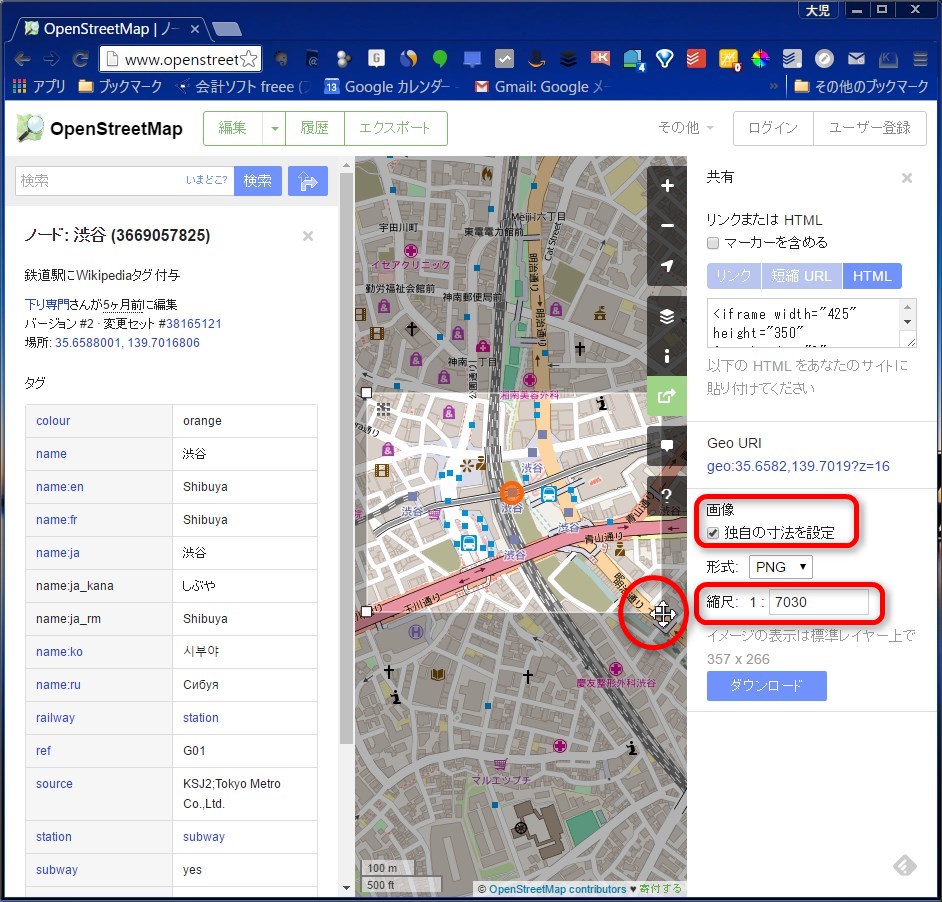Image resolution: width=942 pixels, height=902 pixels.
Task: Open the エクスポート export view
Action: (x=395, y=129)
